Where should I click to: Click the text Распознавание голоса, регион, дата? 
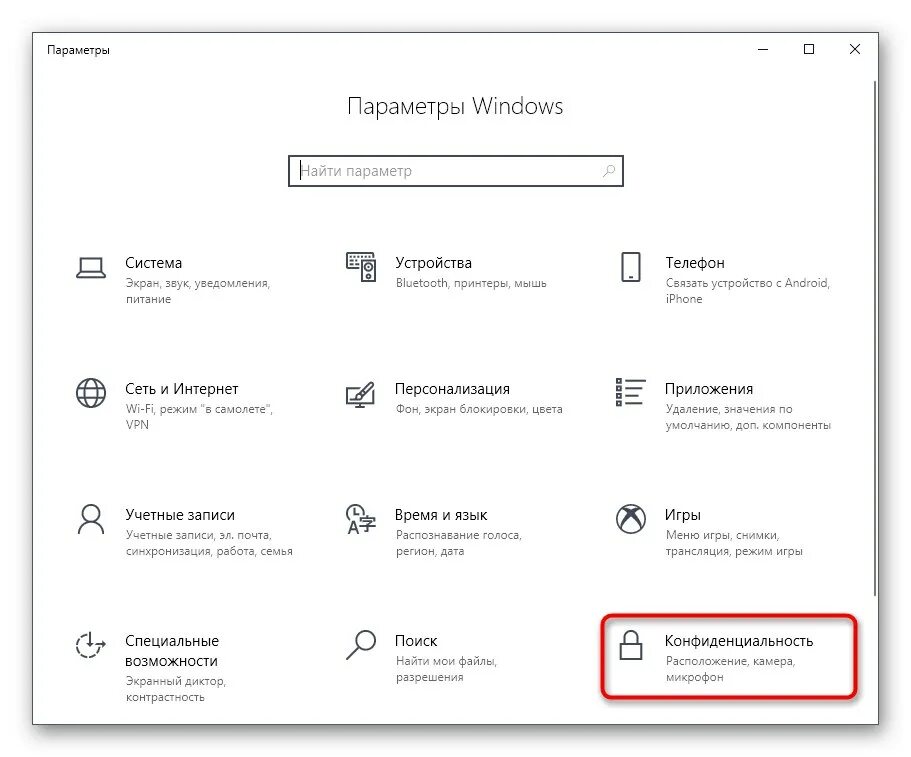[x=458, y=543]
